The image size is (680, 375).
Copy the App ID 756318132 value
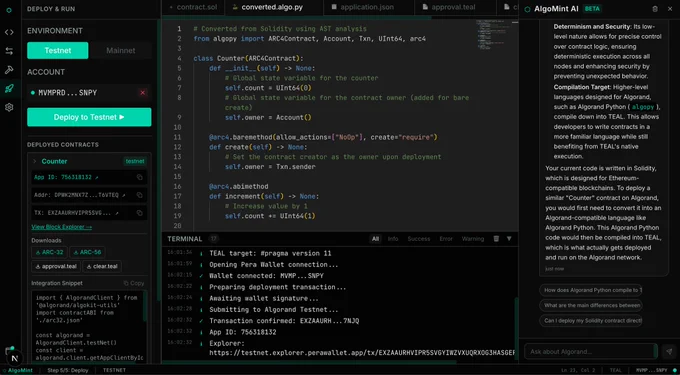[140, 177]
